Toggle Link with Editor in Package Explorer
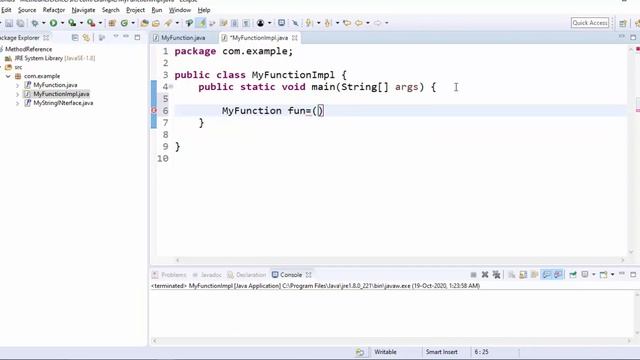Viewport: 640px width, 360px height. 86,38
